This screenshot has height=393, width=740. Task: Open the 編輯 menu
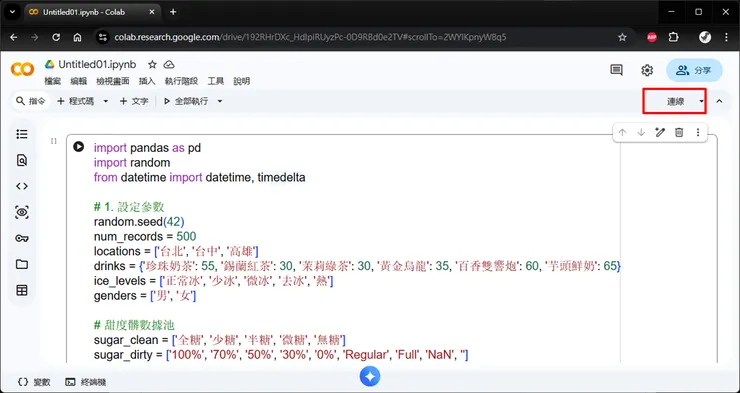click(78, 81)
